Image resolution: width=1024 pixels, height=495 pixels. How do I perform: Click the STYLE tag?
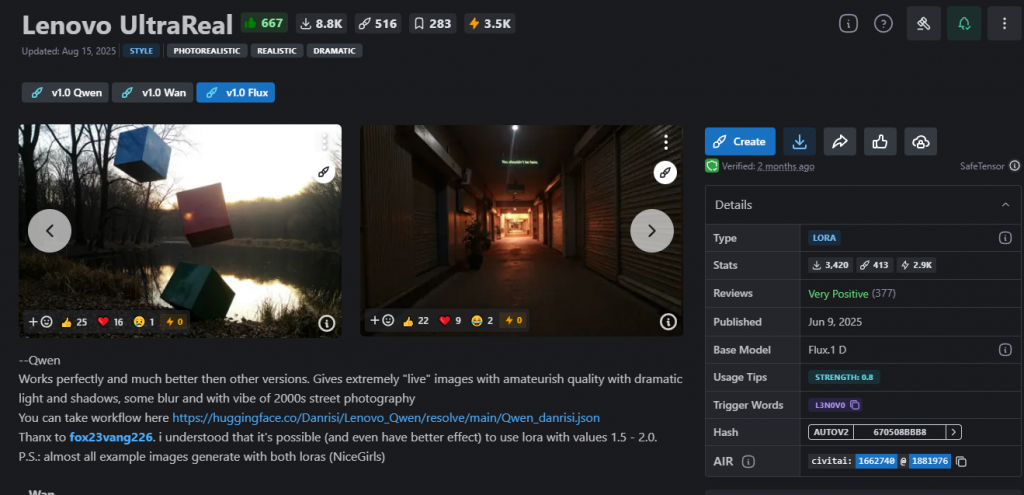pos(142,50)
